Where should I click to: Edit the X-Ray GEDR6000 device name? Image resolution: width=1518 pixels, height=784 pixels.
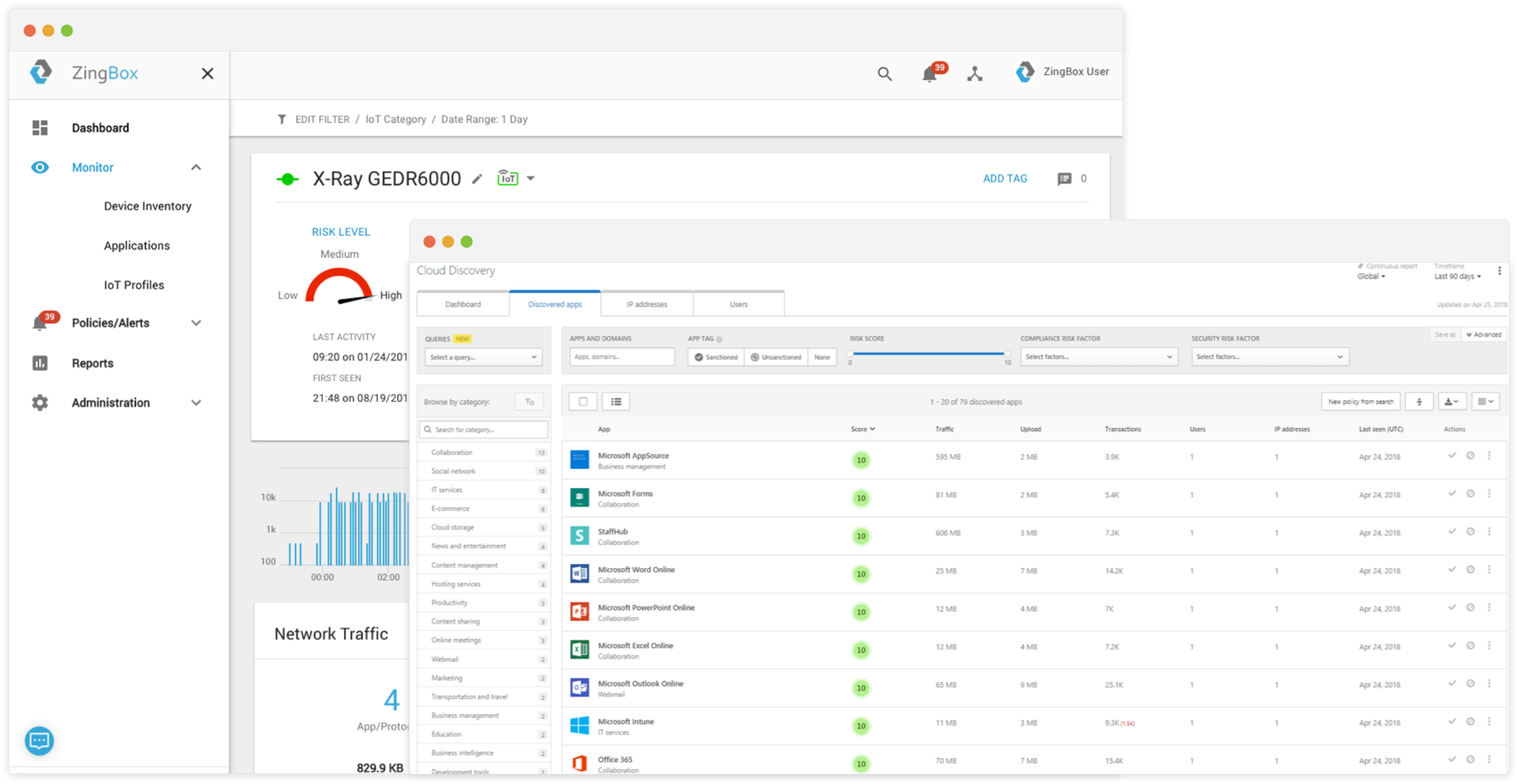[477, 178]
